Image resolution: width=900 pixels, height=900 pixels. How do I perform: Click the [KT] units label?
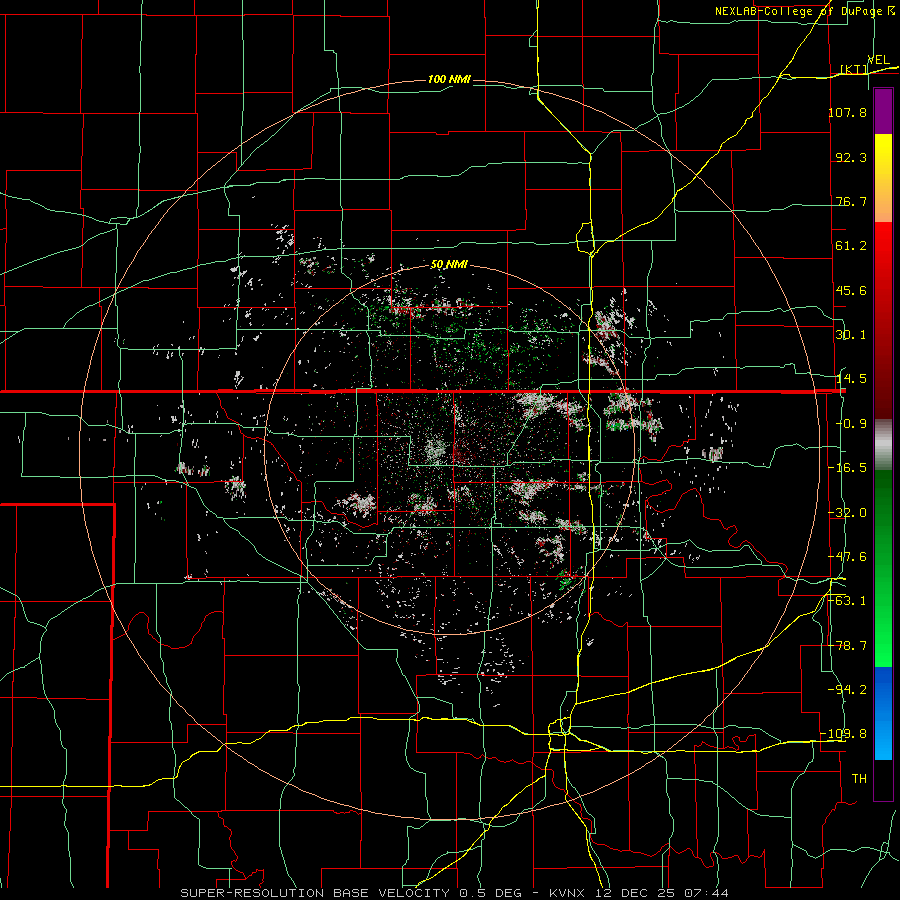click(x=854, y=69)
